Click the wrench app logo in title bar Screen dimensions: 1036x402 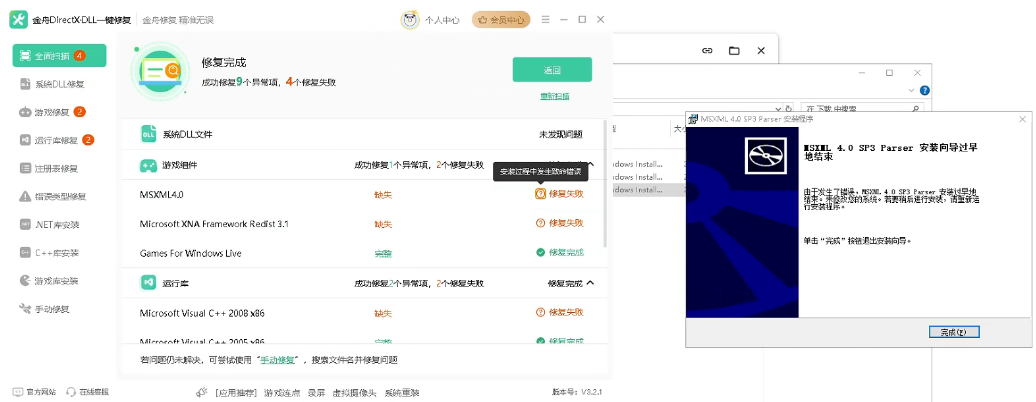[18, 20]
